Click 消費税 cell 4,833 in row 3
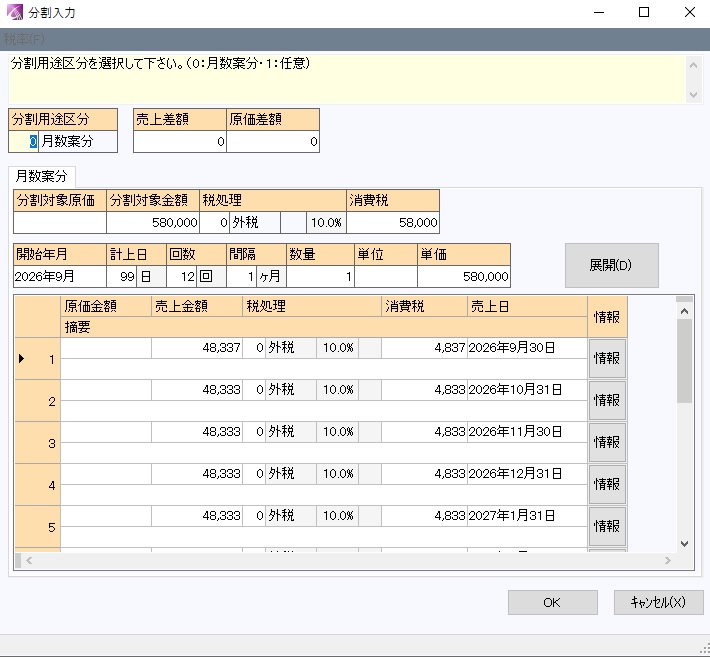The image size is (710, 657). (x=424, y=432)
